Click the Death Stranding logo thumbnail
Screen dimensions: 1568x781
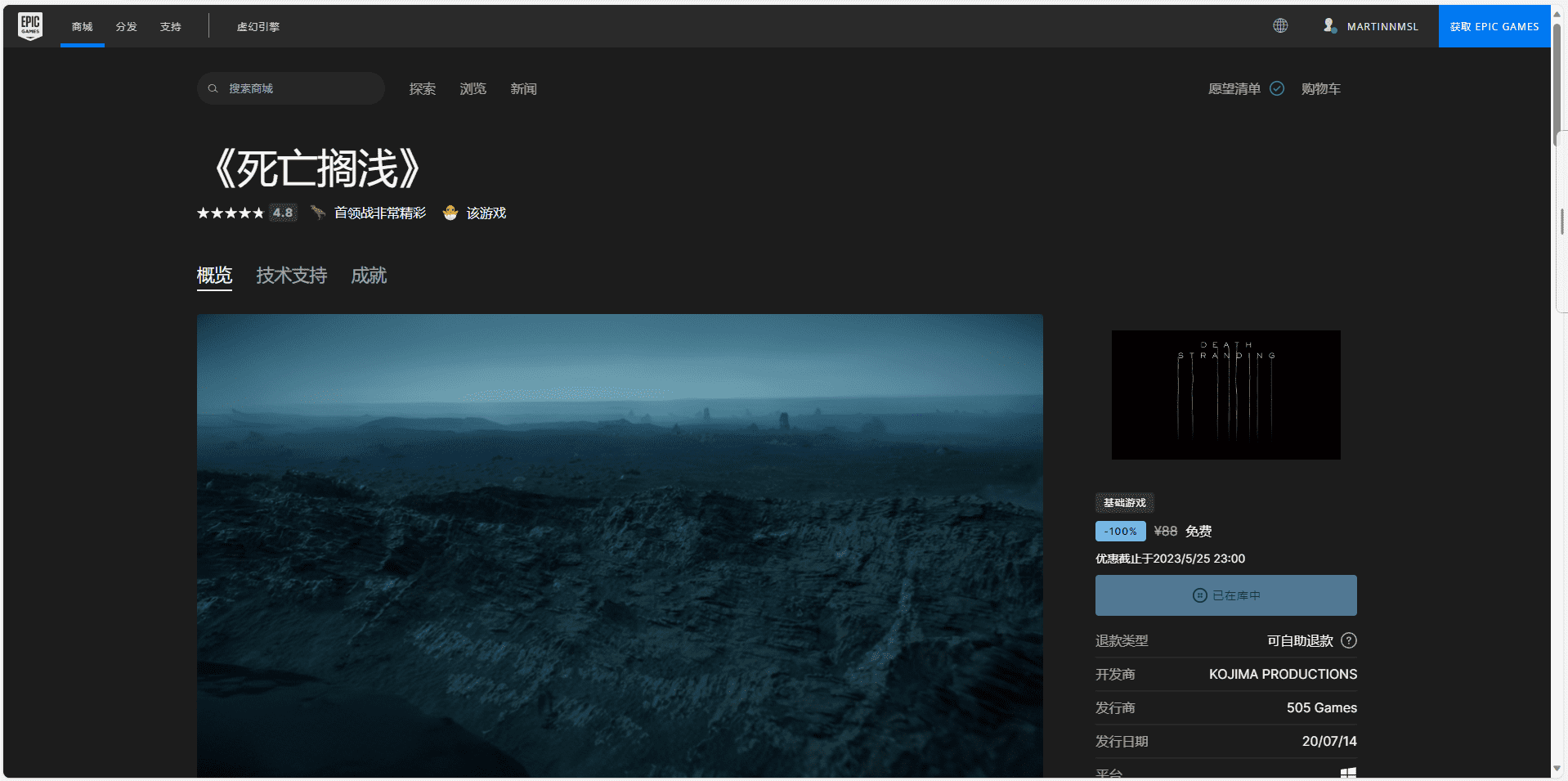(1225, 395)
